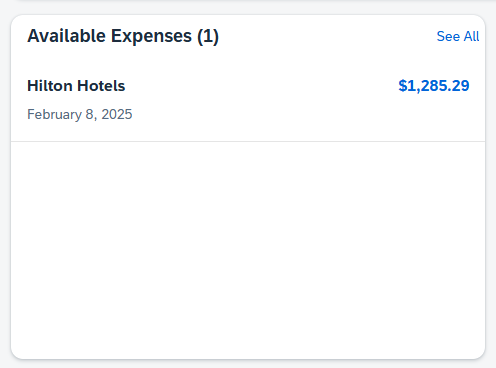
Task: Click the word See in See All
Action: pyautogui.click(x=448, y=36)
